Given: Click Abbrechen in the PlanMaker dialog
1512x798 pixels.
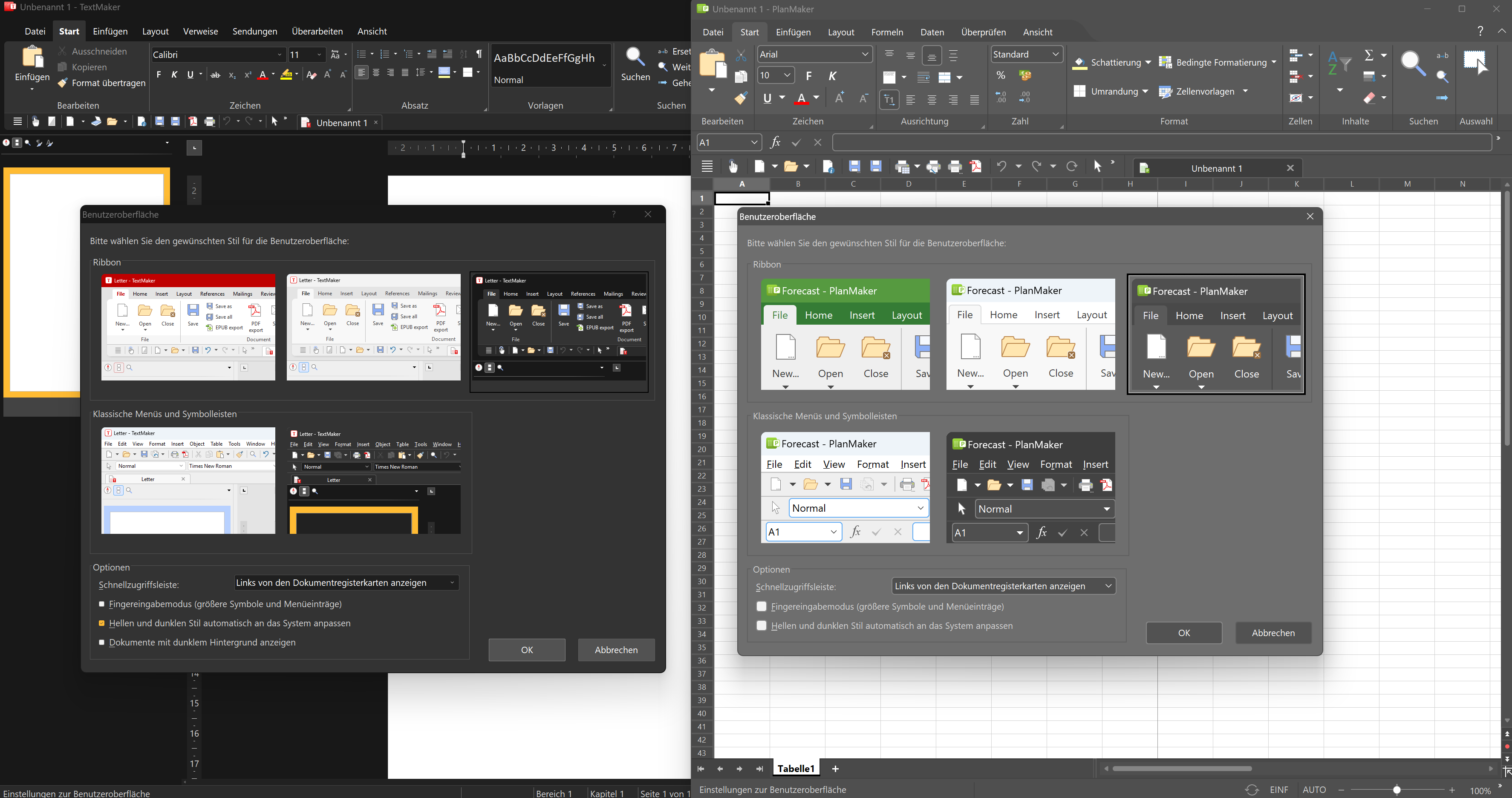Looking at the screenshot, I should point(1273,633).
